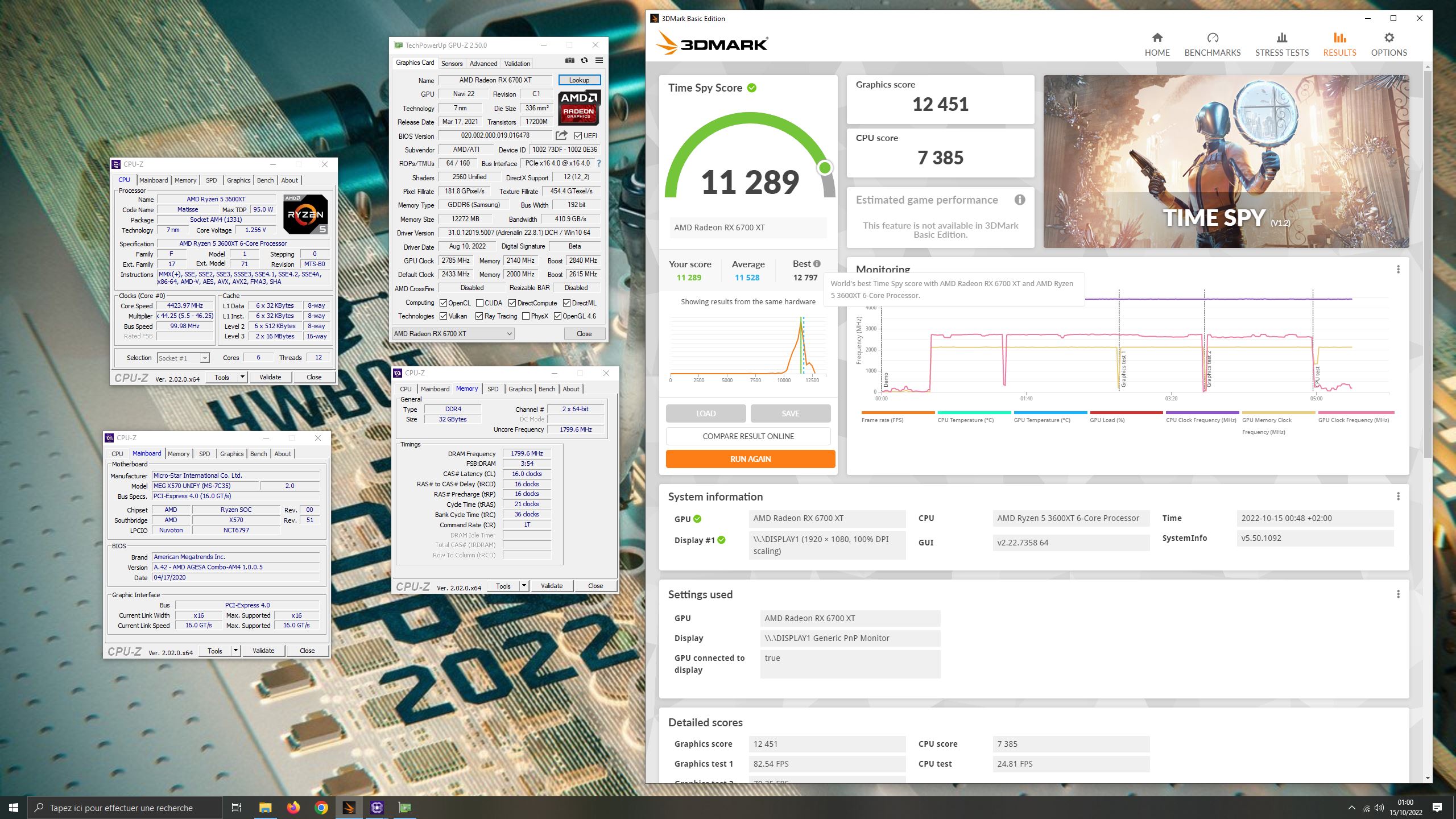1456x819 pixels.
Task: Open the Socket #1 selection dropdown in CPU-Z
Action: pyautogui.click(x=183, y=358)
